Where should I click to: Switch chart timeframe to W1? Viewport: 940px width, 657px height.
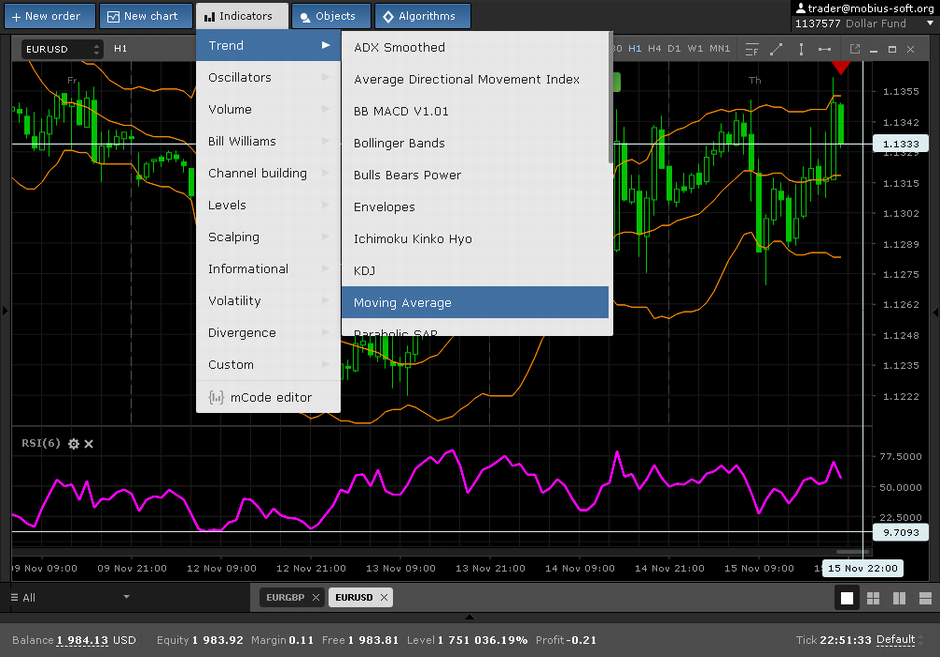(695, 49)
